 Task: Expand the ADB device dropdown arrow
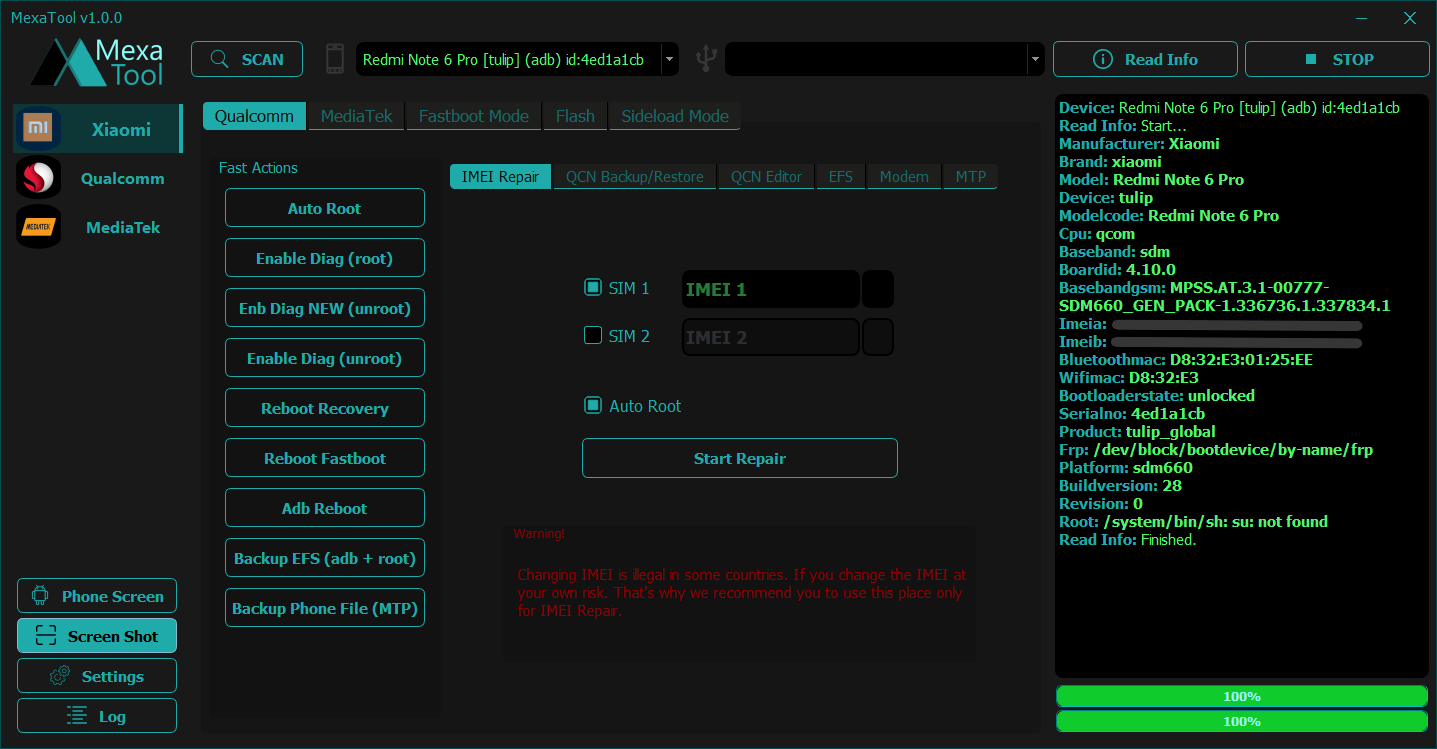pos(670,59)
